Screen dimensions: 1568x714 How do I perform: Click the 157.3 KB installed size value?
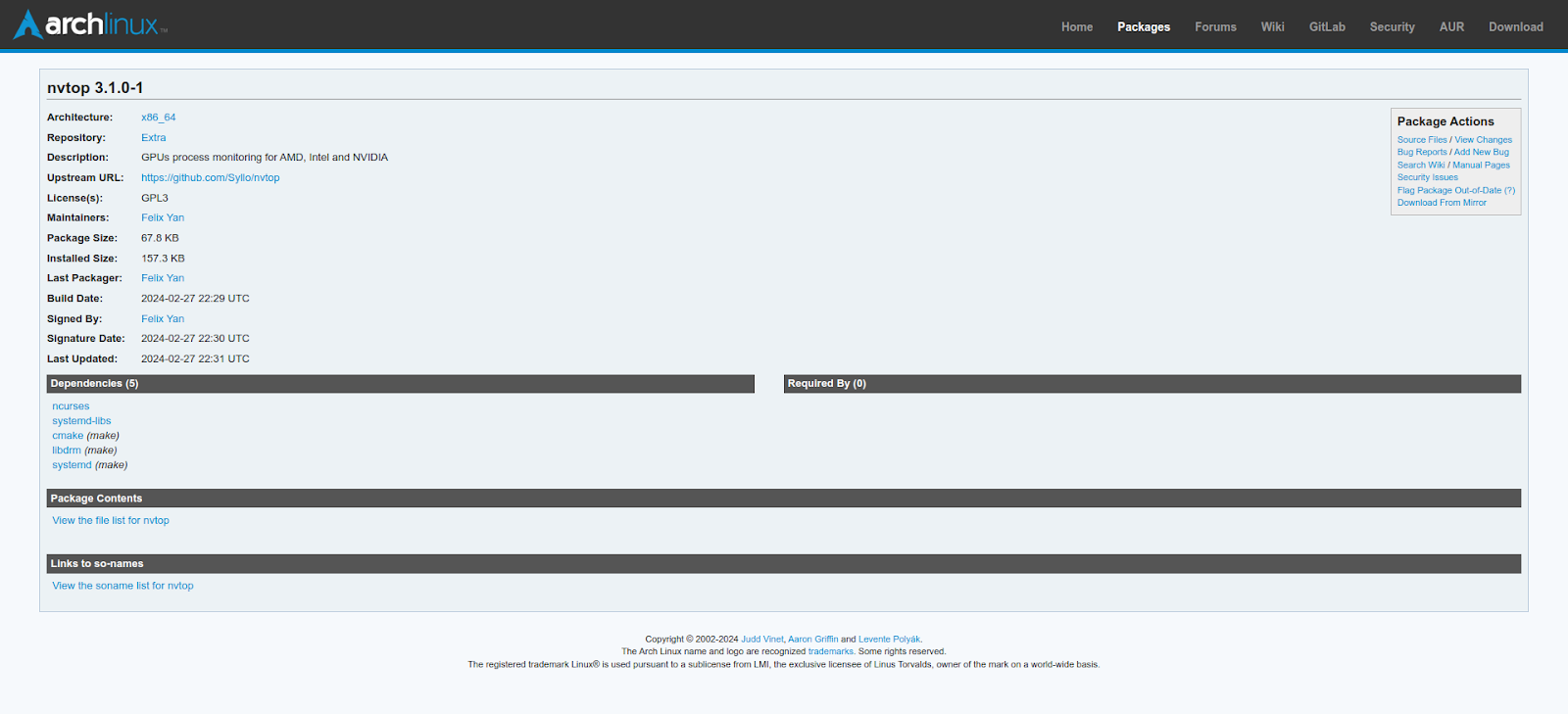[163, 260]
